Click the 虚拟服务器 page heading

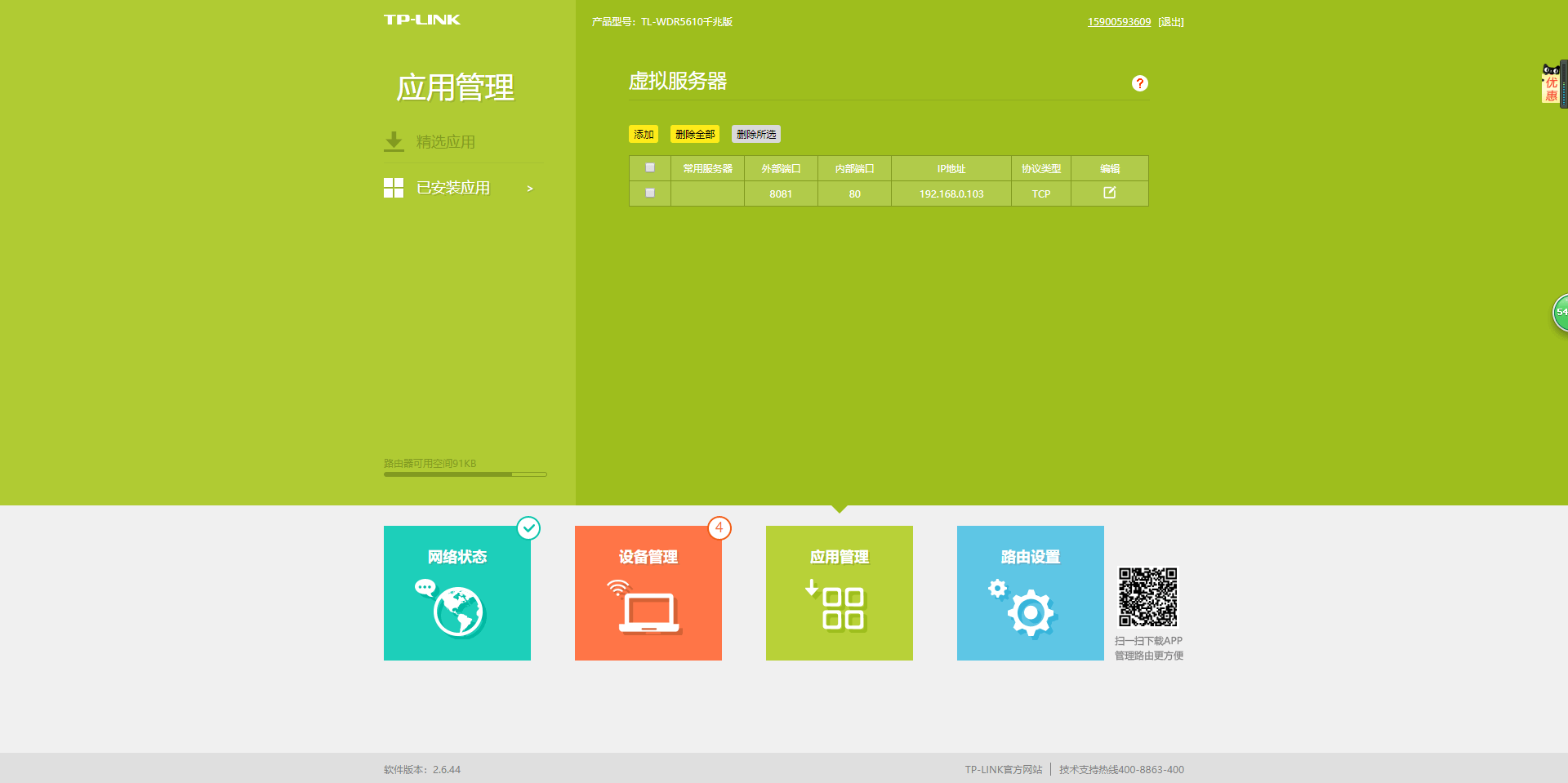pyautogui.click(x=678, y=81)
